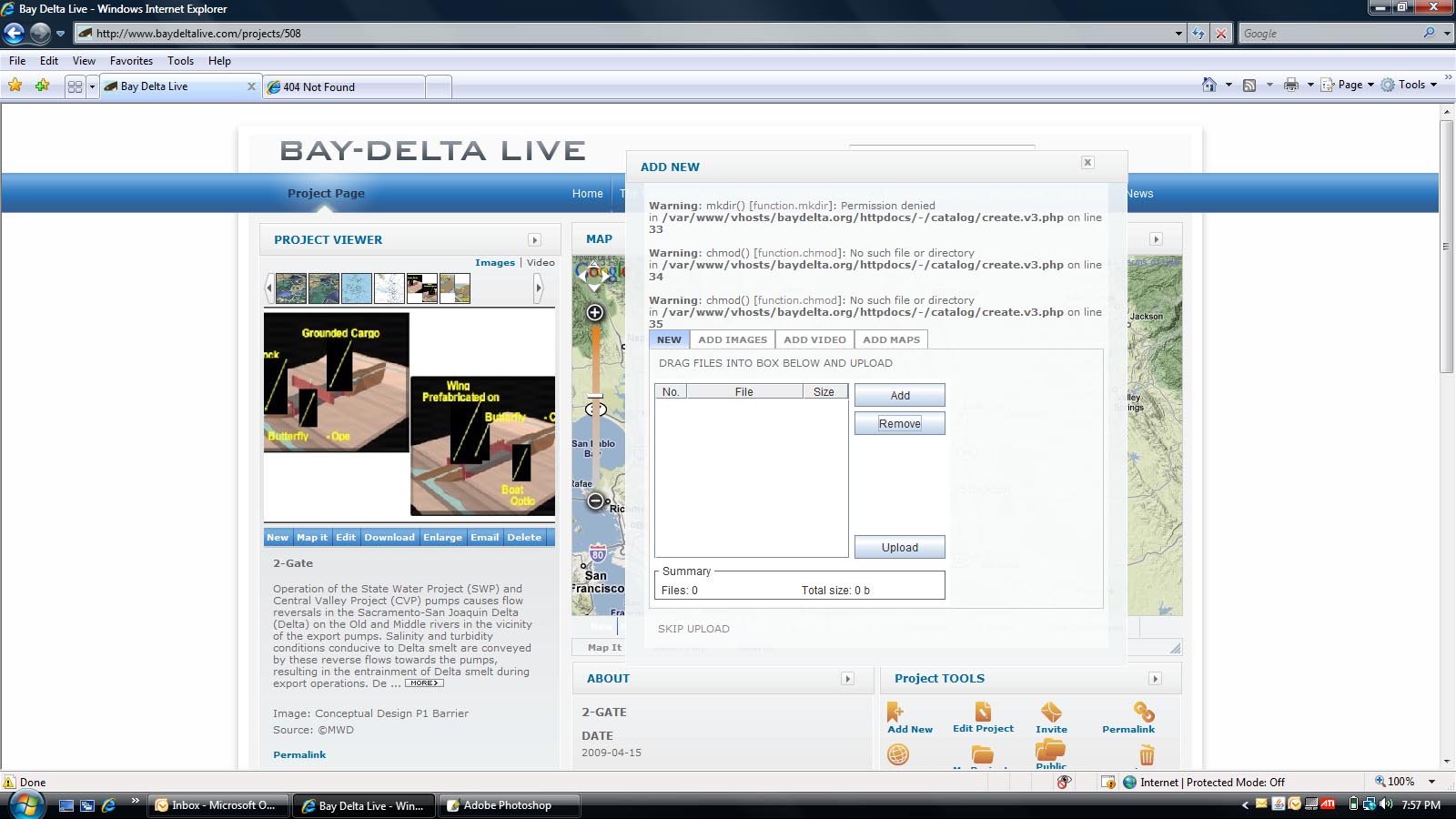Click the trash can icon in Project Tools
This screenshot has width=1456, height=819.
(x=1147, y=754)
